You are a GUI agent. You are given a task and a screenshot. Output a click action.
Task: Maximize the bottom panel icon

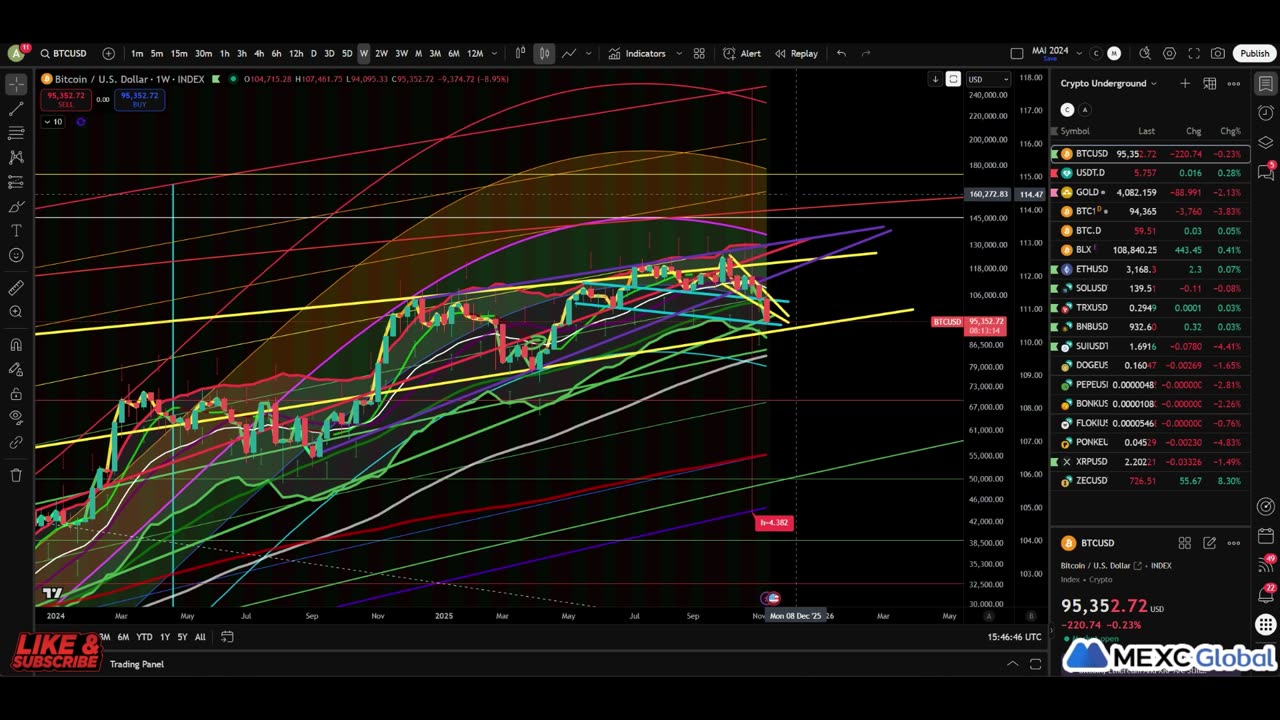pos(1036,664)
